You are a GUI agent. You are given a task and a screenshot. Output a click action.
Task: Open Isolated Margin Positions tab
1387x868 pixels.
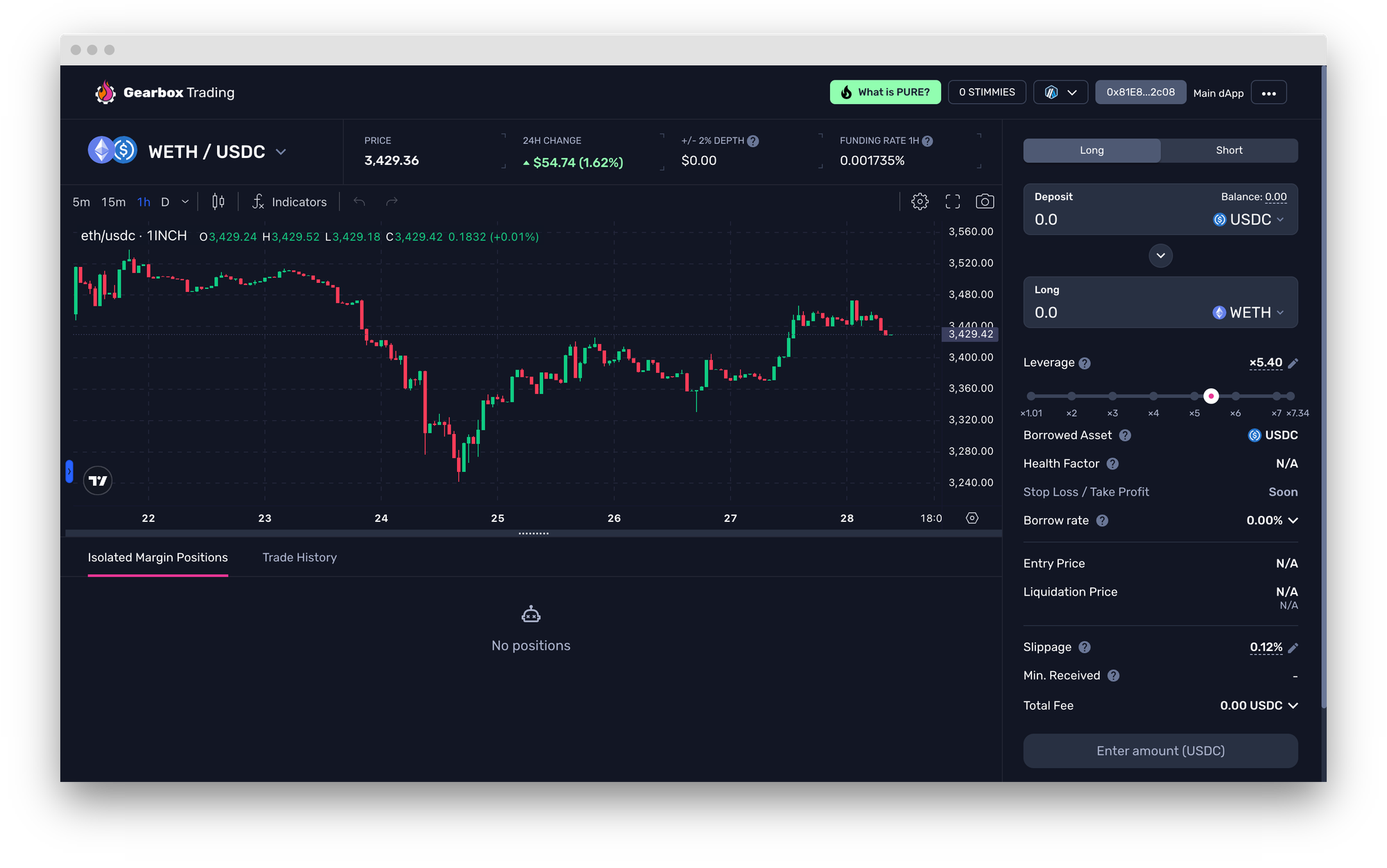click(157, 557)
